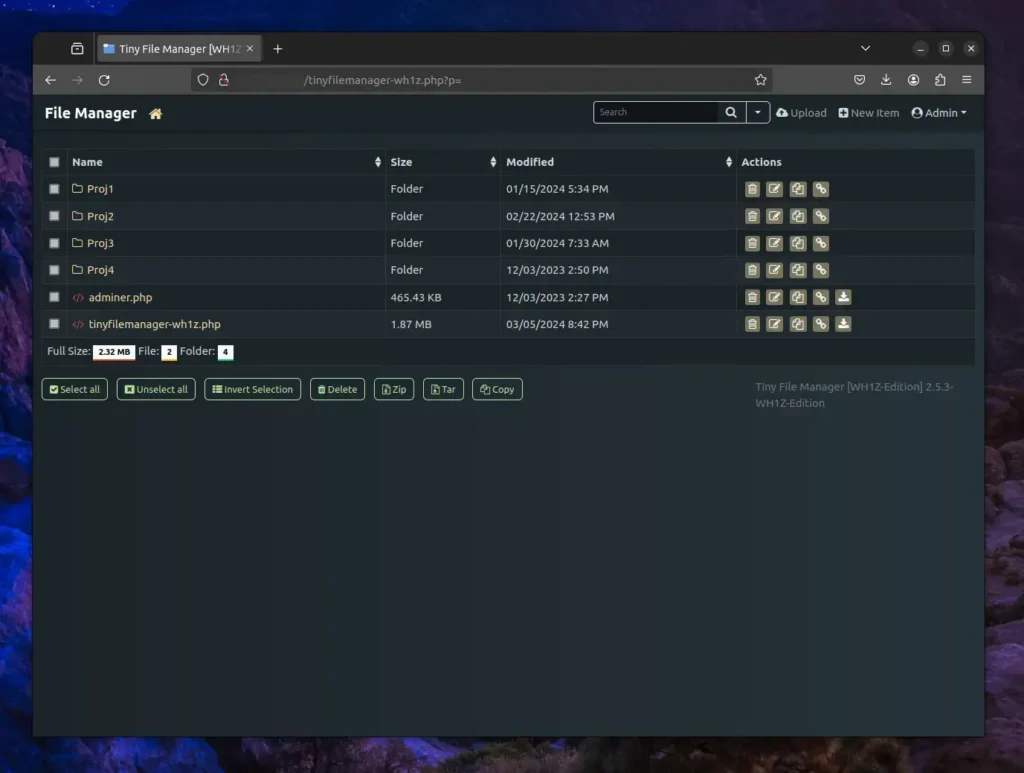This screenshot has width=1024, height=773.
Task: Bookmark this page with the star icon
Action: [x=760, y=80]
